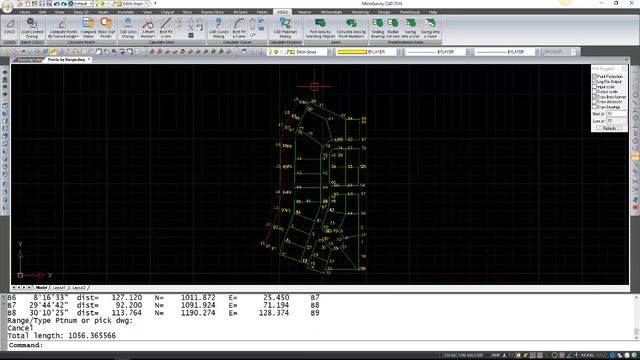Select the Best Fit a Curve tool
The width and height of the screenshot is (640, 360).
239,27
